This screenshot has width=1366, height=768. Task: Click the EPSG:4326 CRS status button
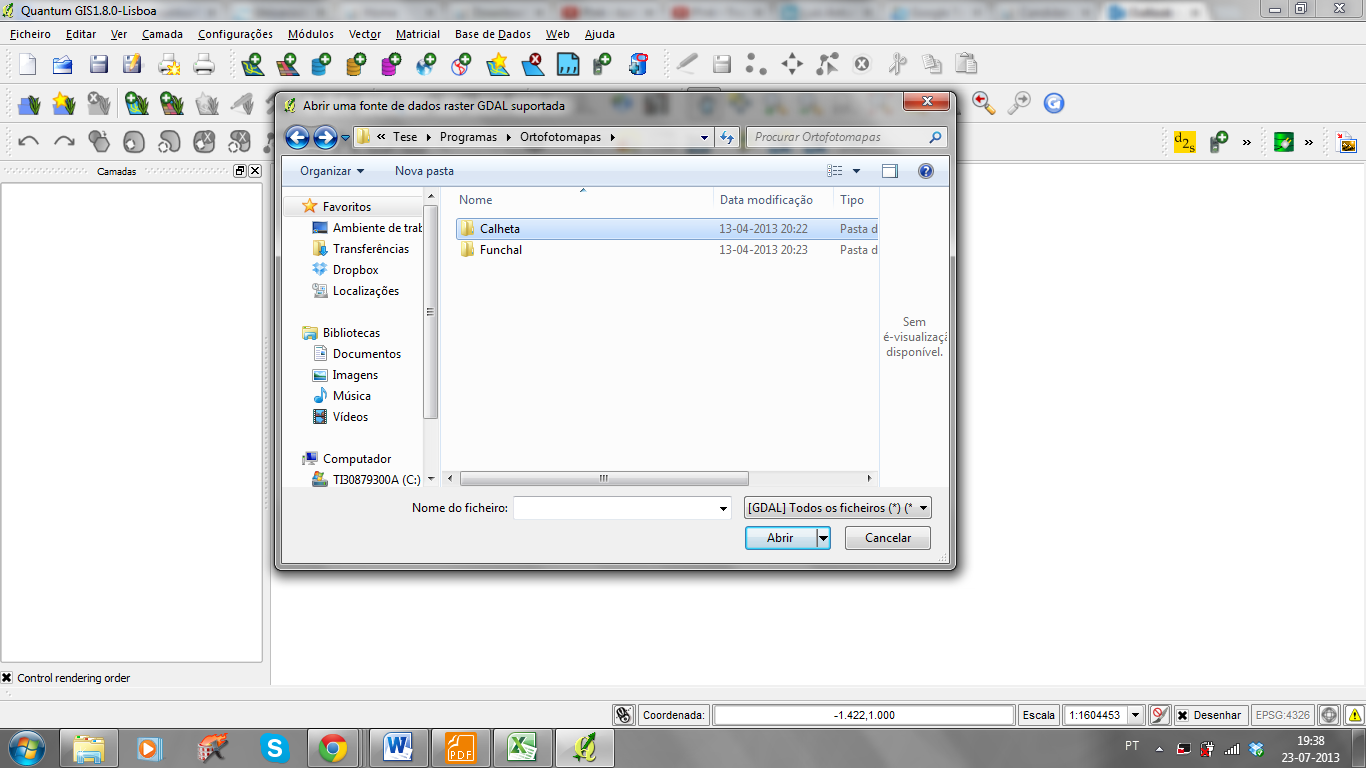coord(1283,715)
